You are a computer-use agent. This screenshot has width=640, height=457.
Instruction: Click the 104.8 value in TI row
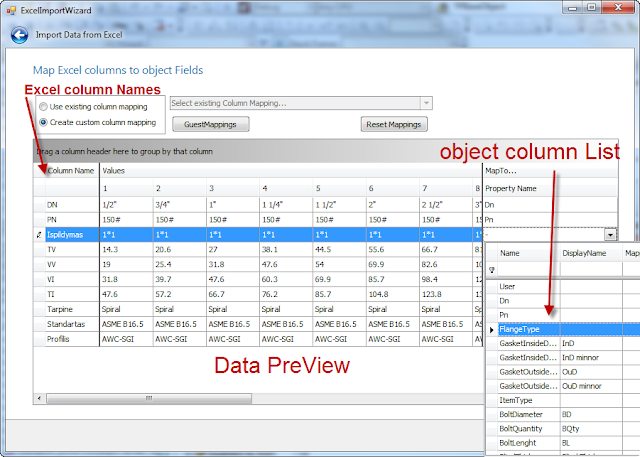[x=393, y=294]
